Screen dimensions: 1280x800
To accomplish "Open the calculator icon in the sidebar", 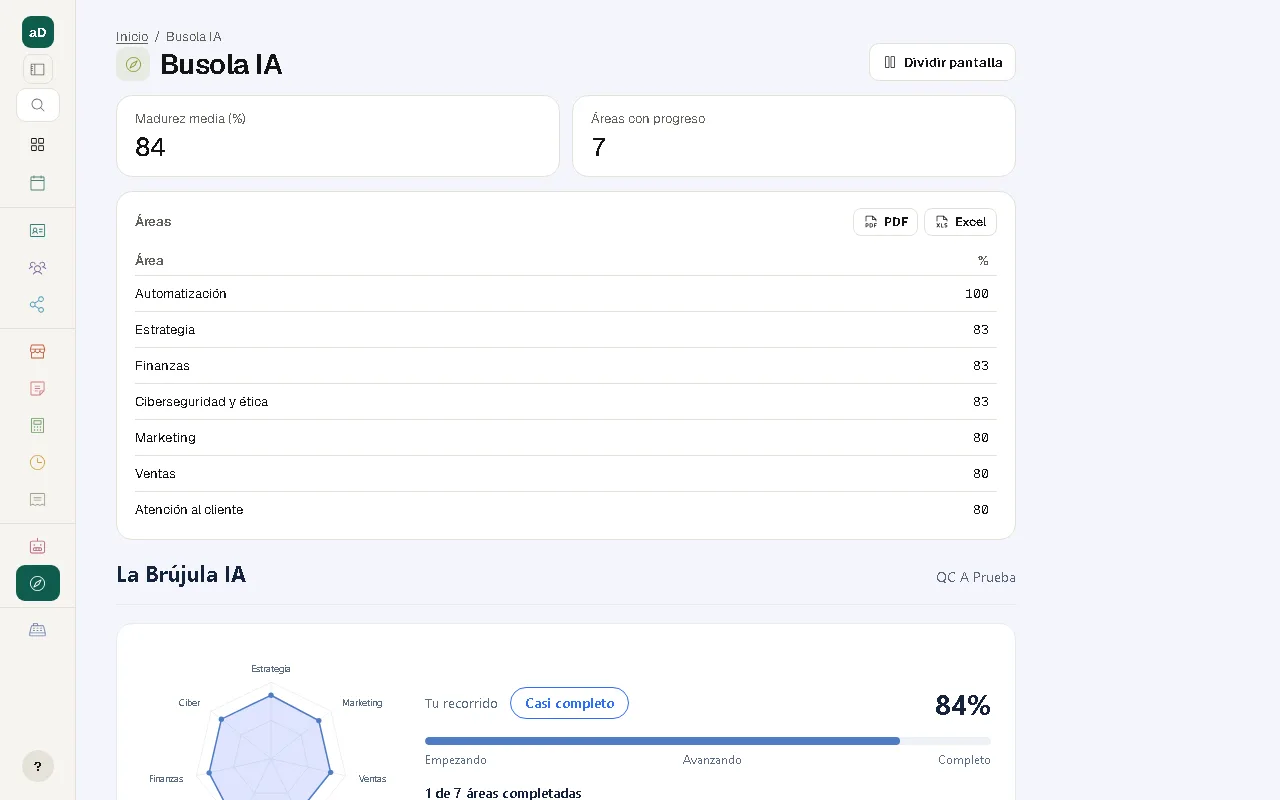I will tap(38, 426).
